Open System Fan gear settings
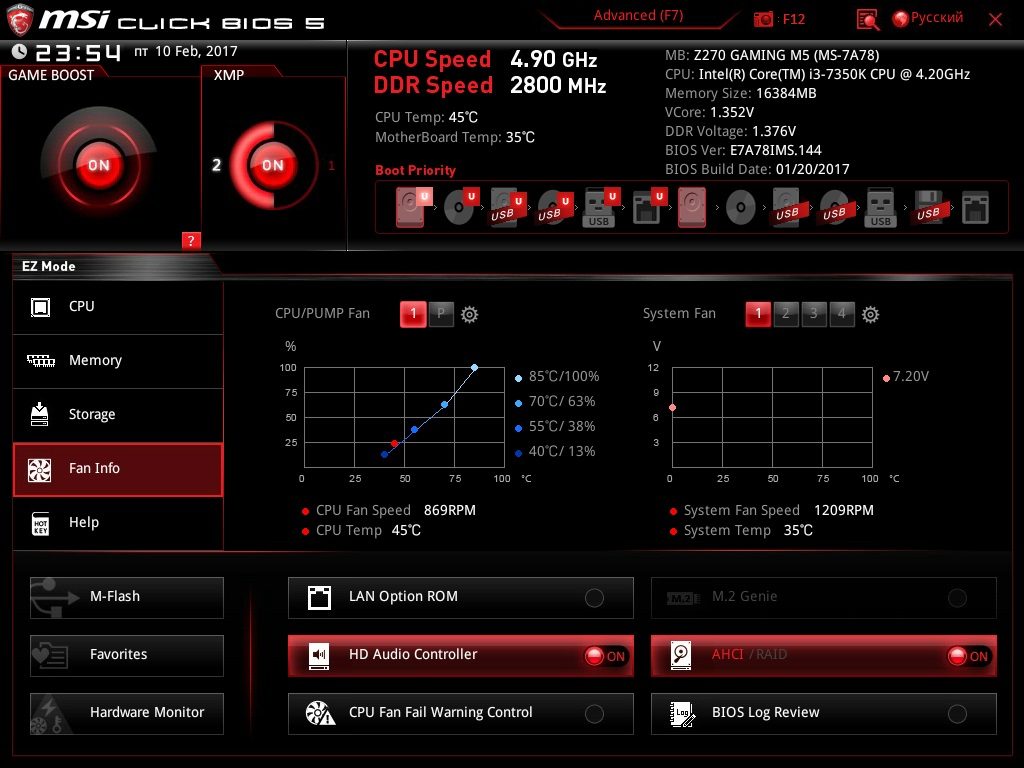1024x768 pixels. tap(870, 314)
